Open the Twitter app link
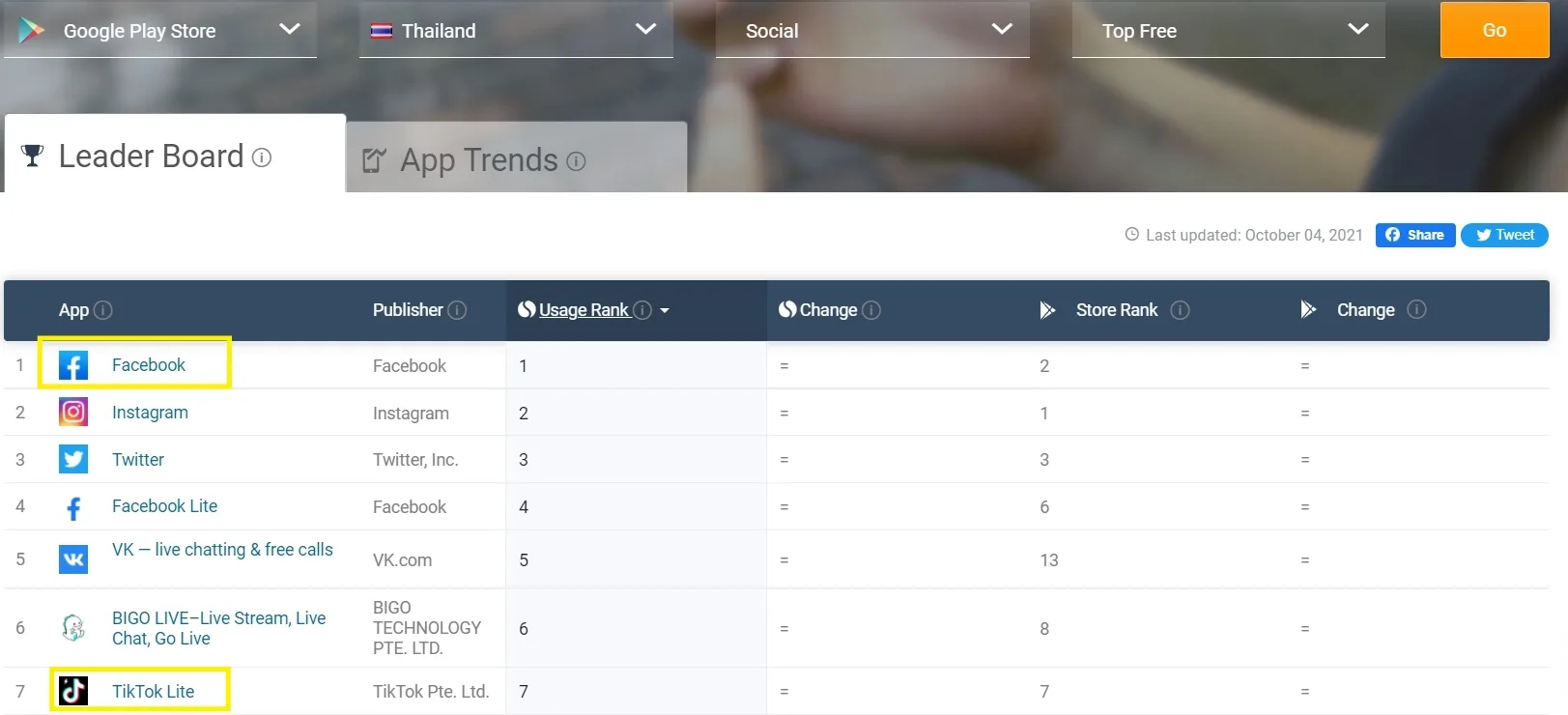1568x715 pixels. coord(138,460)
